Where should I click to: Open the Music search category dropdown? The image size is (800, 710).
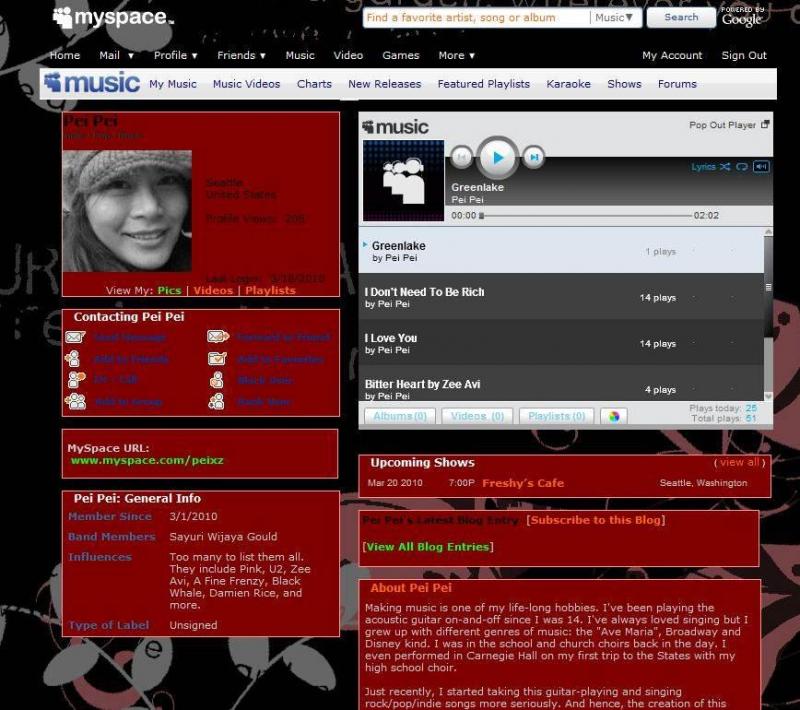click(x=612, y=18)
